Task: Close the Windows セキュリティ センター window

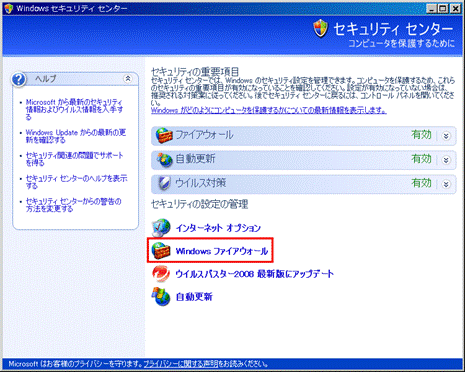Action: (455, 9)
